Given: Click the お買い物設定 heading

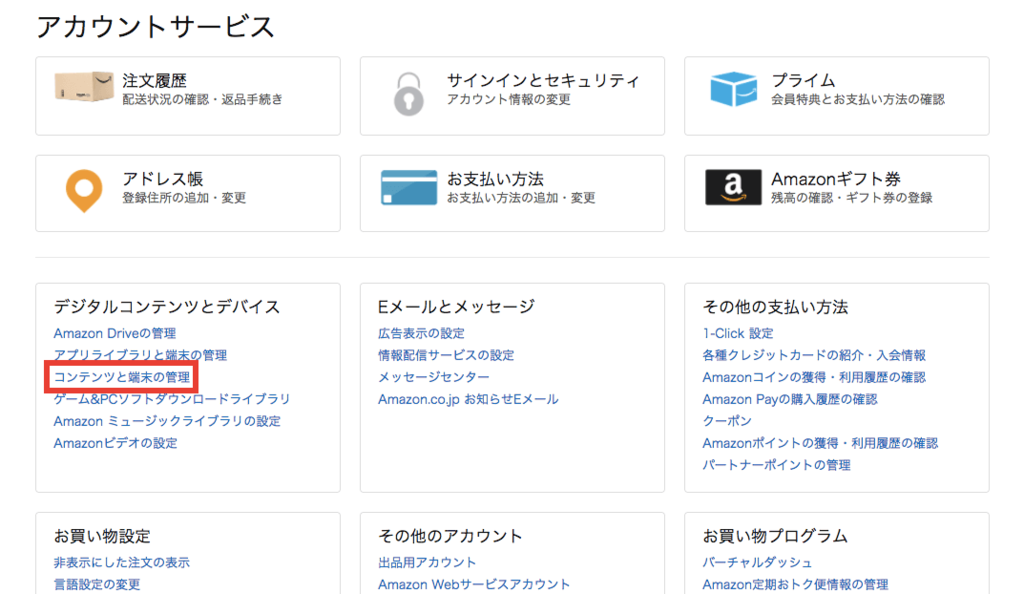Looking at the screenshot, I should tap(102, 536).
